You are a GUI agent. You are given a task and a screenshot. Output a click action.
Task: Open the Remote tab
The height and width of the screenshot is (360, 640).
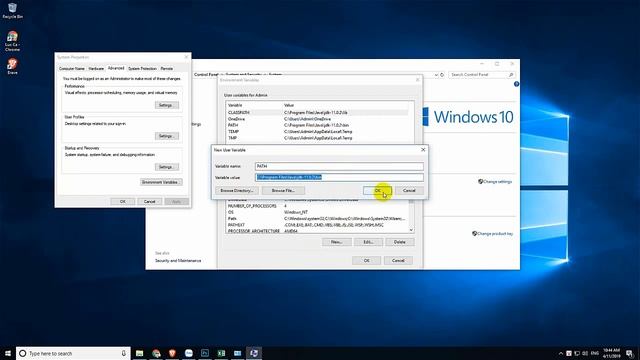(167, 69)
